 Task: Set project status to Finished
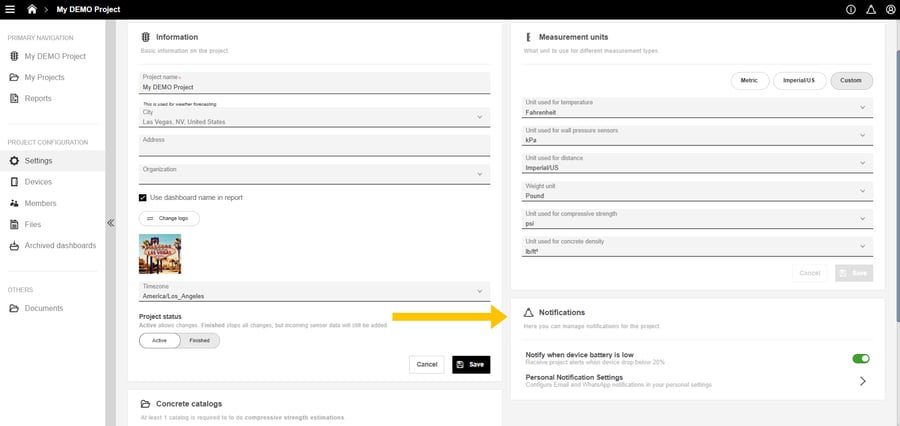tap(199, 340)
